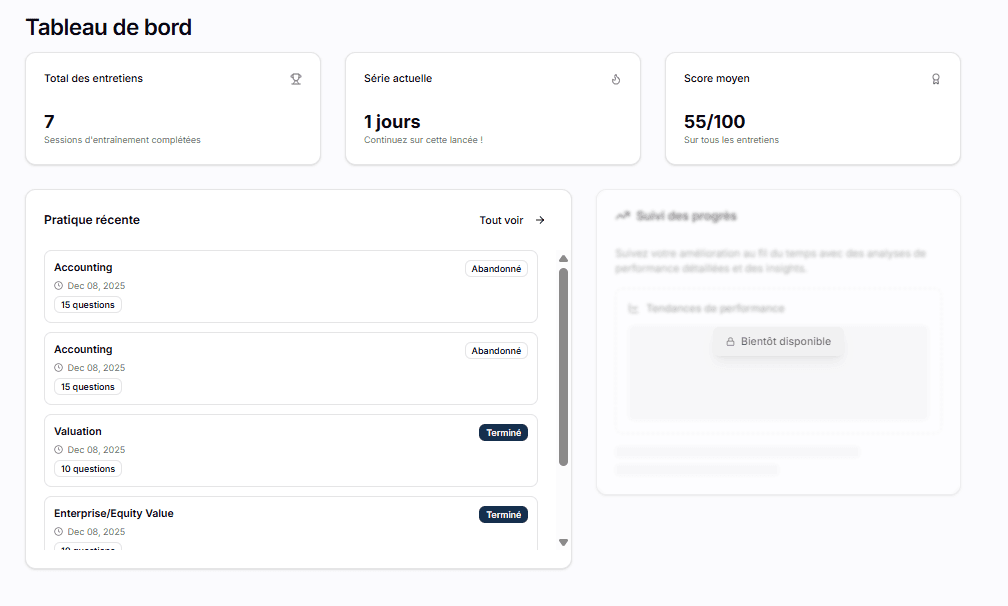Screen dimensions: 1008x606
Task: Open the Tout voir link
Action: pyautogui.click(x=501, y=220)
